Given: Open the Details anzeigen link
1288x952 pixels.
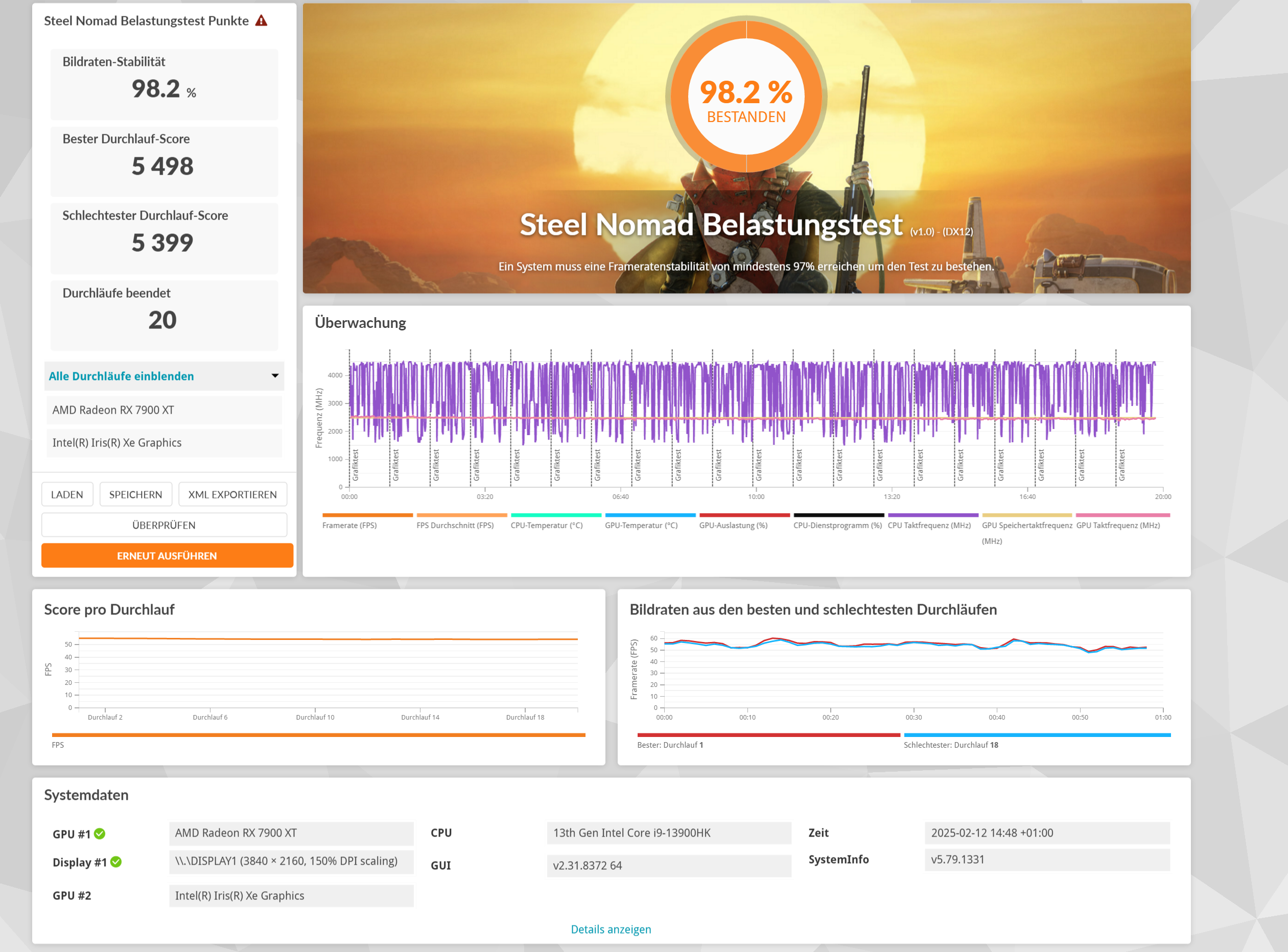Looking at the screenshot, I should pyautogui.click(x=611, y=930).
